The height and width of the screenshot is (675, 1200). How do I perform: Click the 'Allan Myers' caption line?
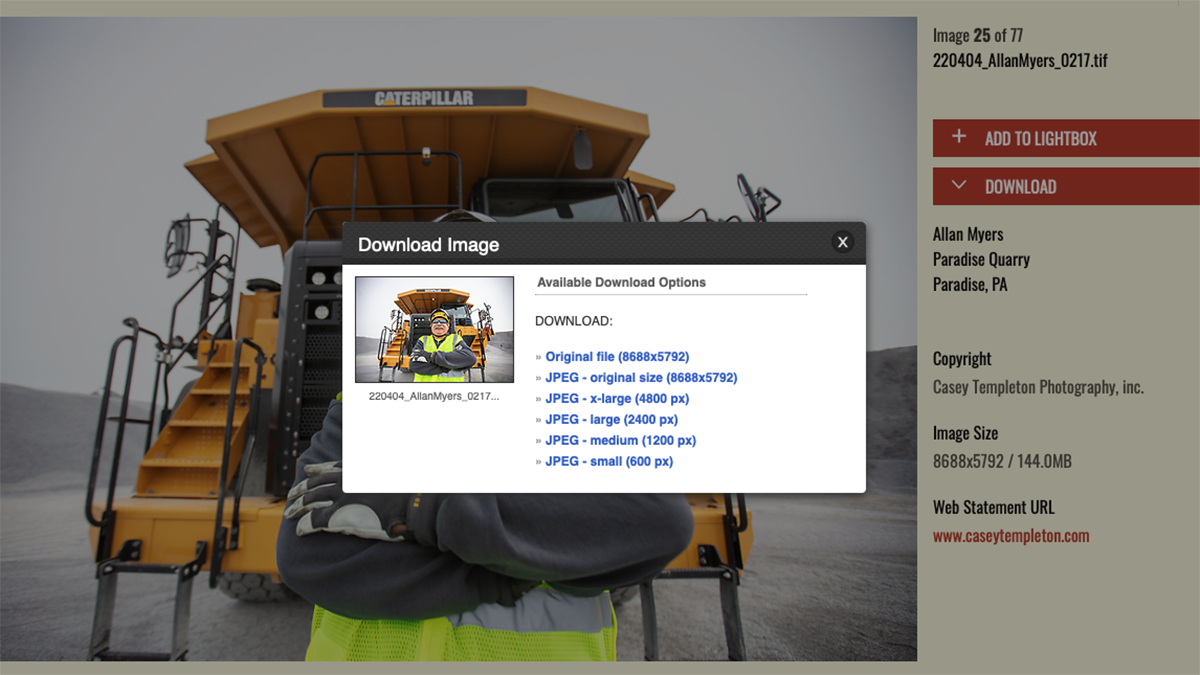coord(968,235)
